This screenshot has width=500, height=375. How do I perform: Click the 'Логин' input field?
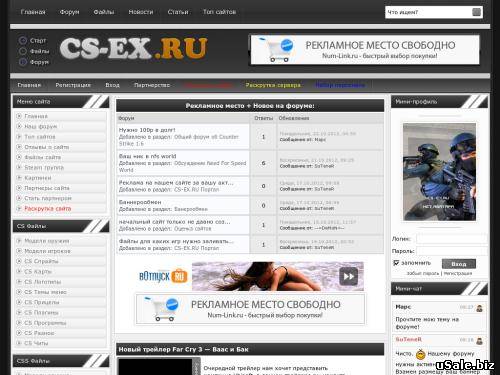452,239
